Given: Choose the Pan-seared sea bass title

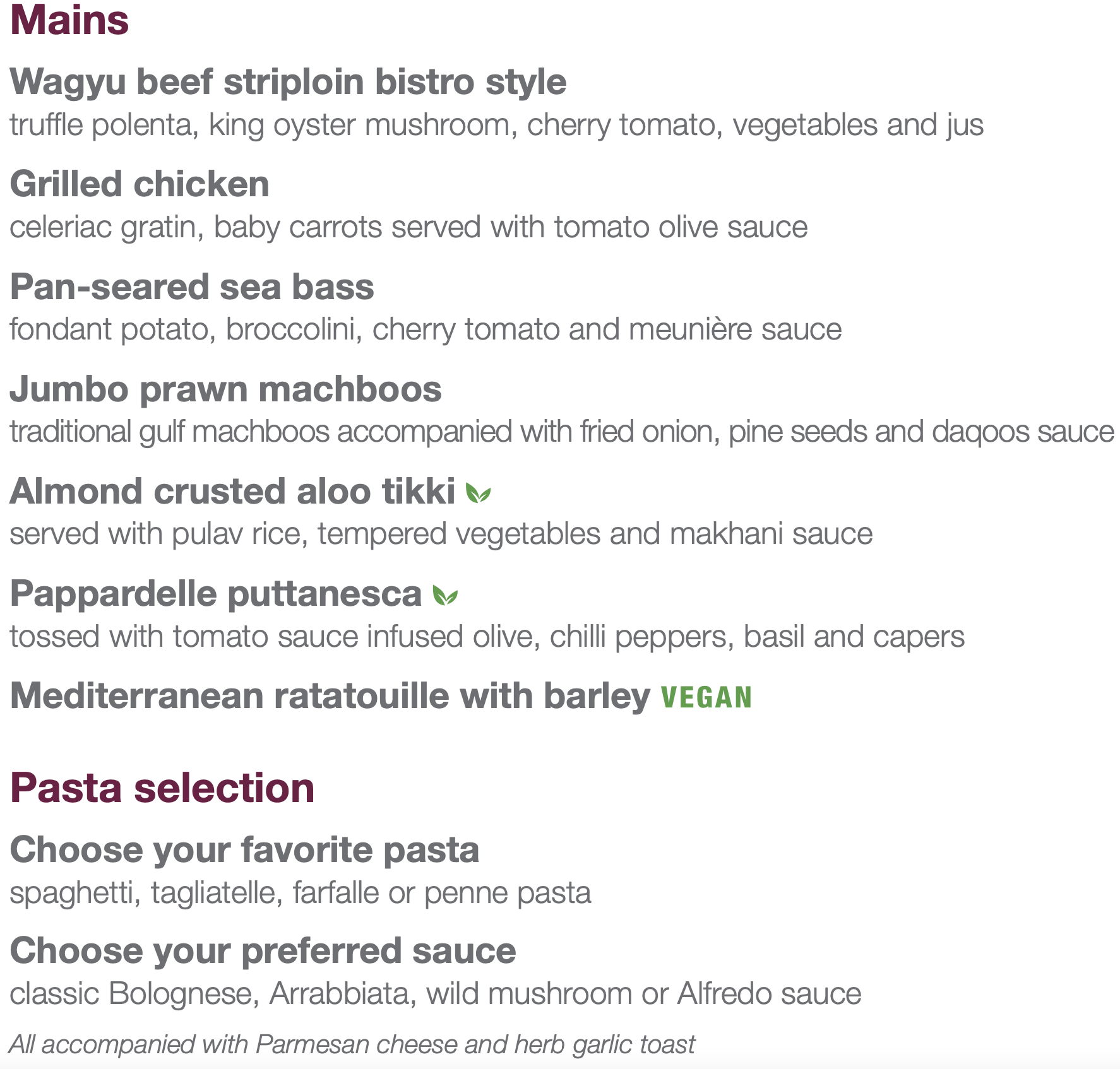Looking at the screenshot, I should (192, 286).
